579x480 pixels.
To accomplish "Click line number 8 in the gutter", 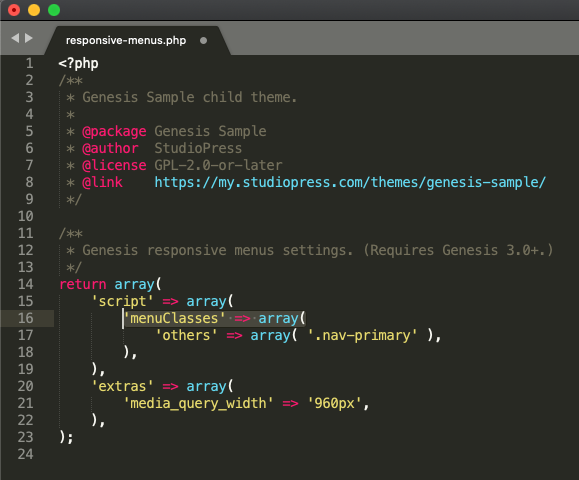I will tap(29, 182).
